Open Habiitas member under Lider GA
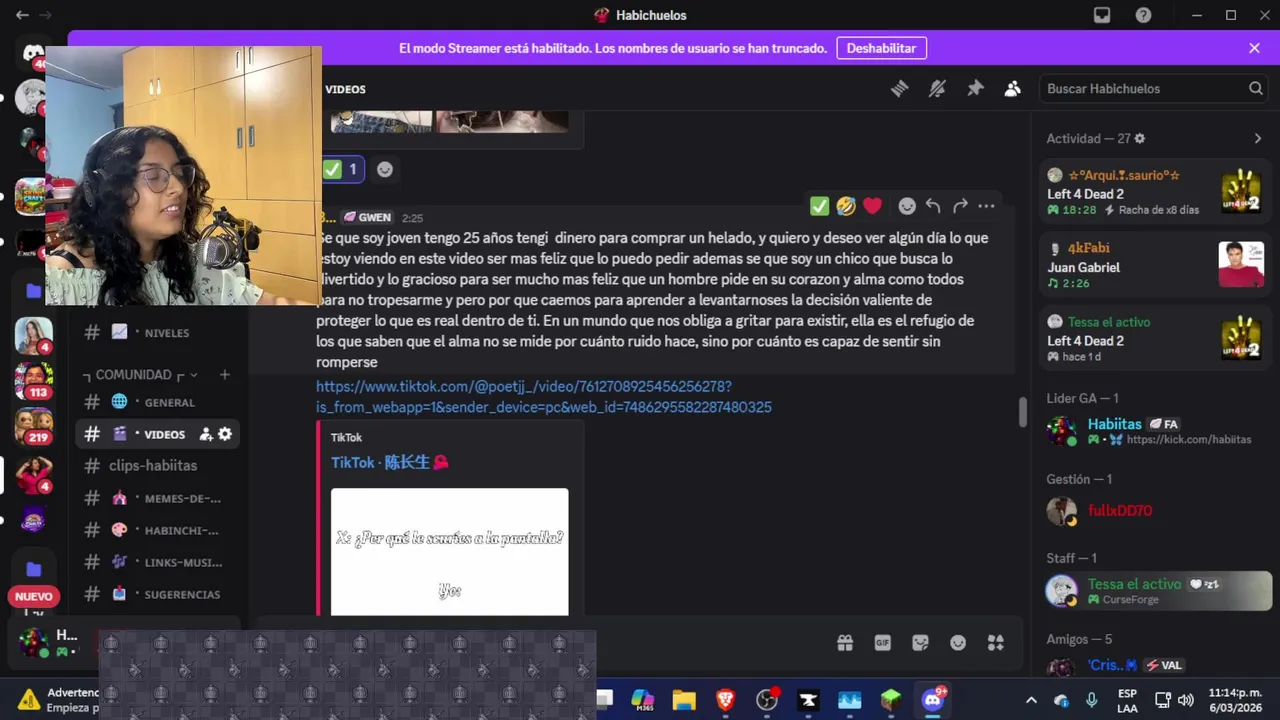1280x720 pixels. click(x=1155, y=431)
